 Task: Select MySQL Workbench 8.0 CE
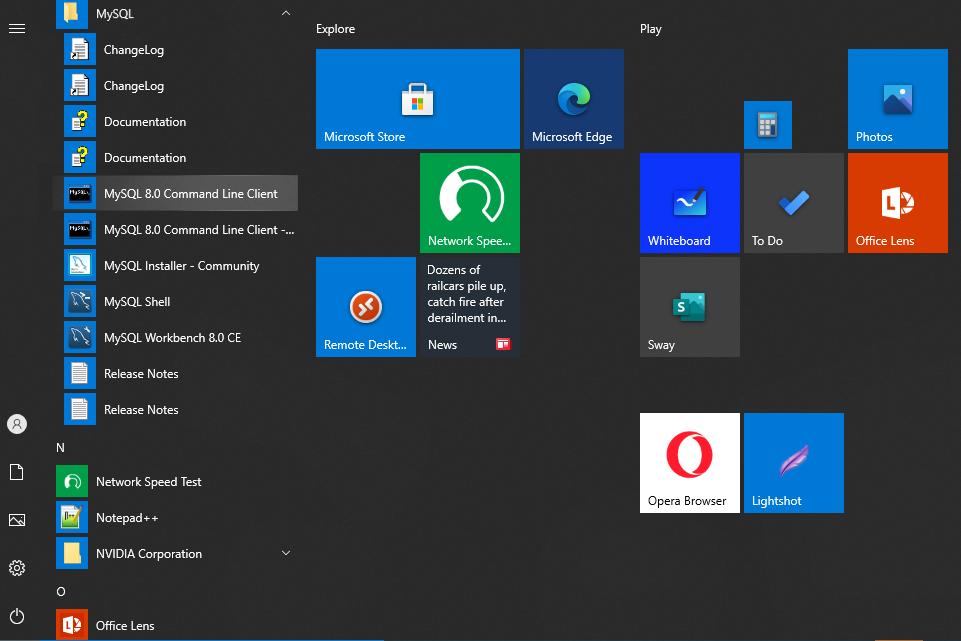(172, 338)
